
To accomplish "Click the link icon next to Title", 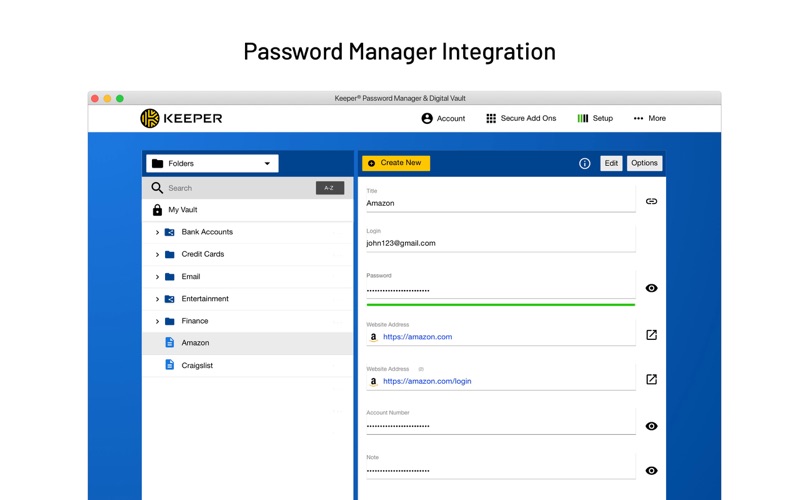I will 651,201.
